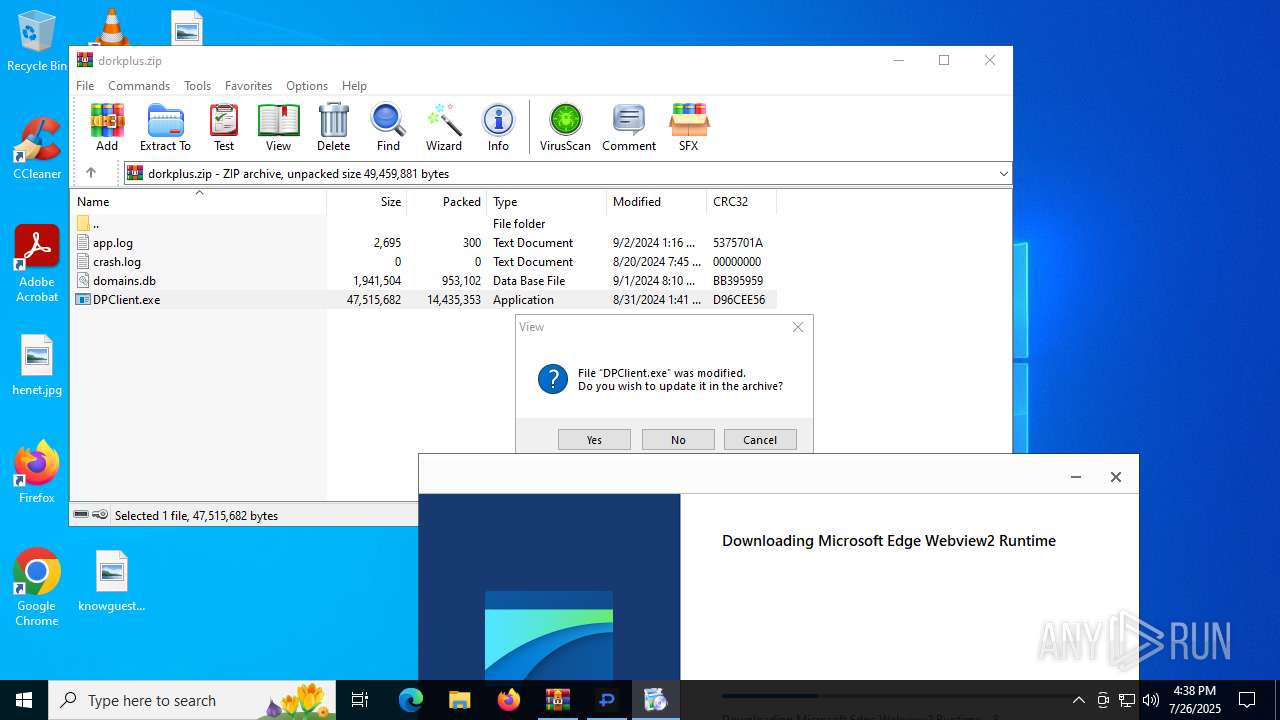Select the crash.log file row
The image size is (1280, 720).
pos(424,262)
